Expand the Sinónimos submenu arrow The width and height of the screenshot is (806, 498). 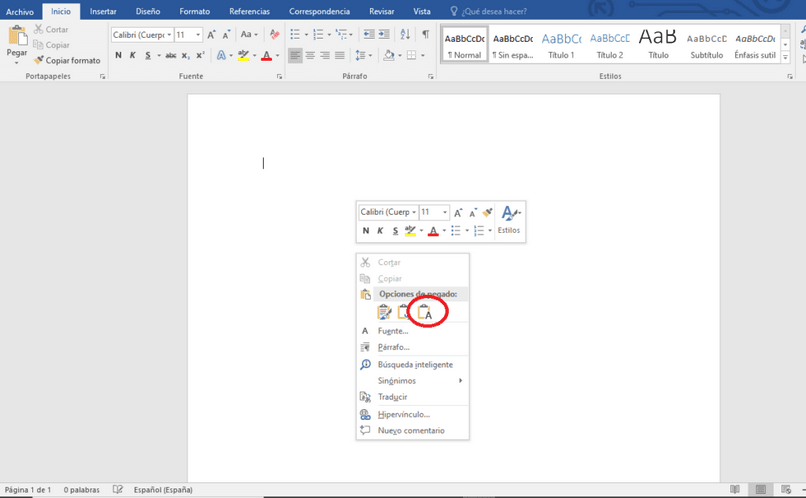[x=461, y=380]
